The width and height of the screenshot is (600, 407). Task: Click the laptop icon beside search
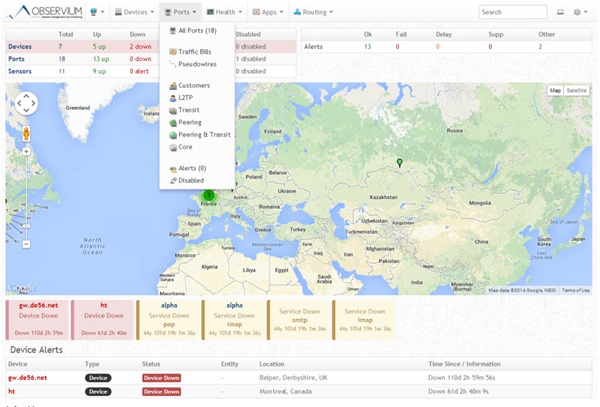[x=560, y=12]
